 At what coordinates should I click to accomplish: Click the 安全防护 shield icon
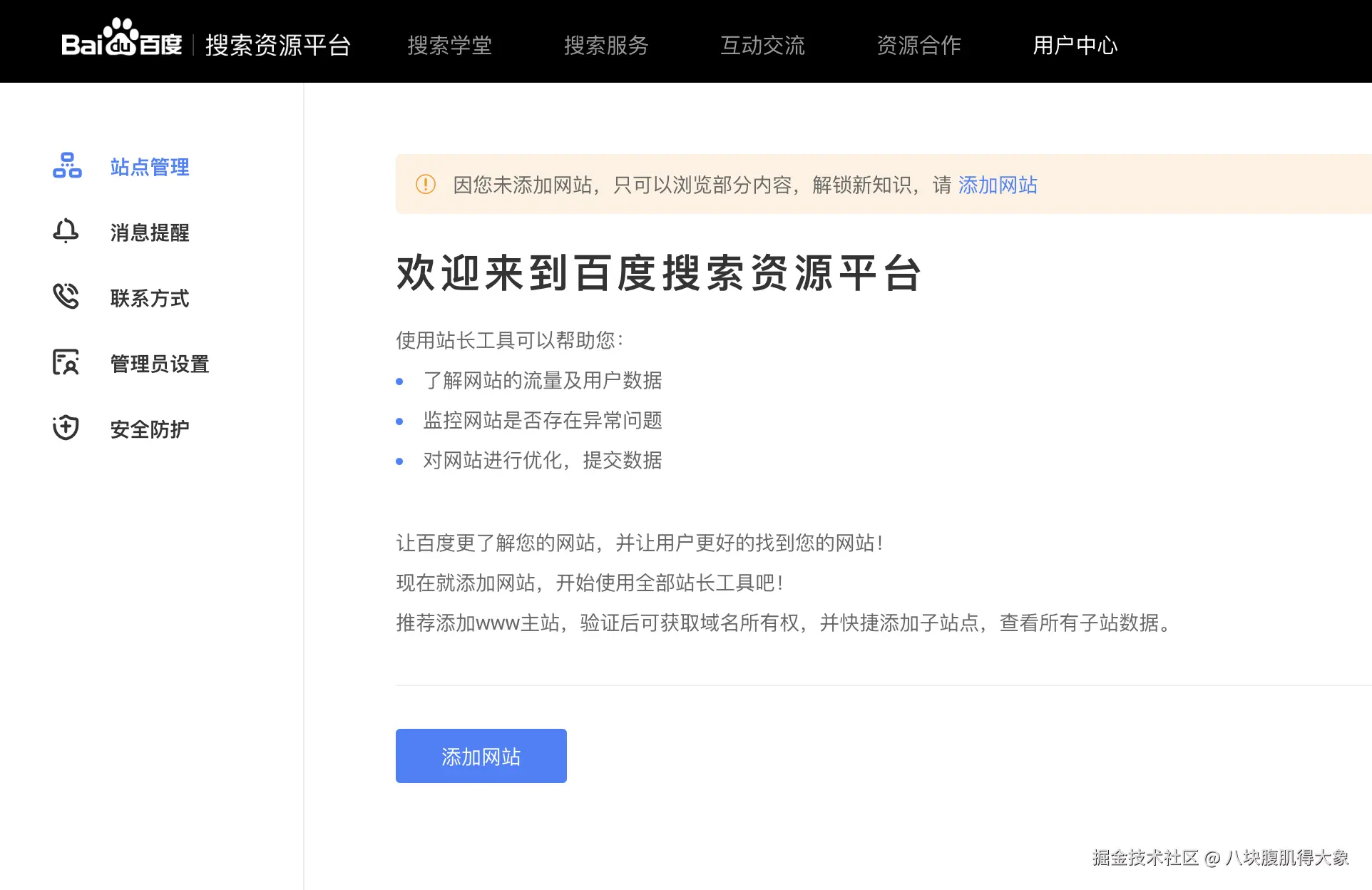coord(66,428)
